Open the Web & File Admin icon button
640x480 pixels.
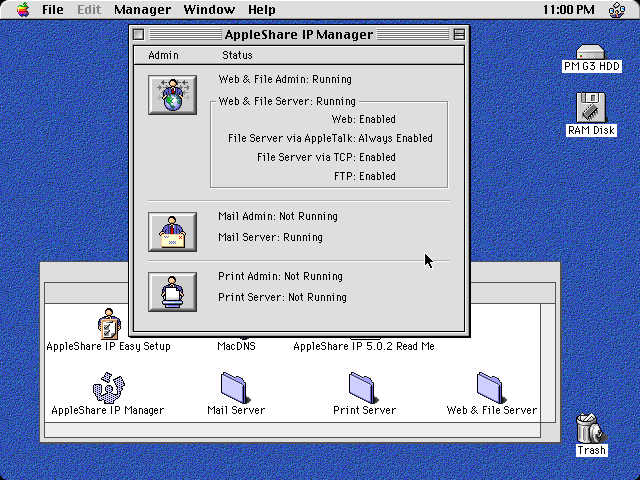(172, 95)
